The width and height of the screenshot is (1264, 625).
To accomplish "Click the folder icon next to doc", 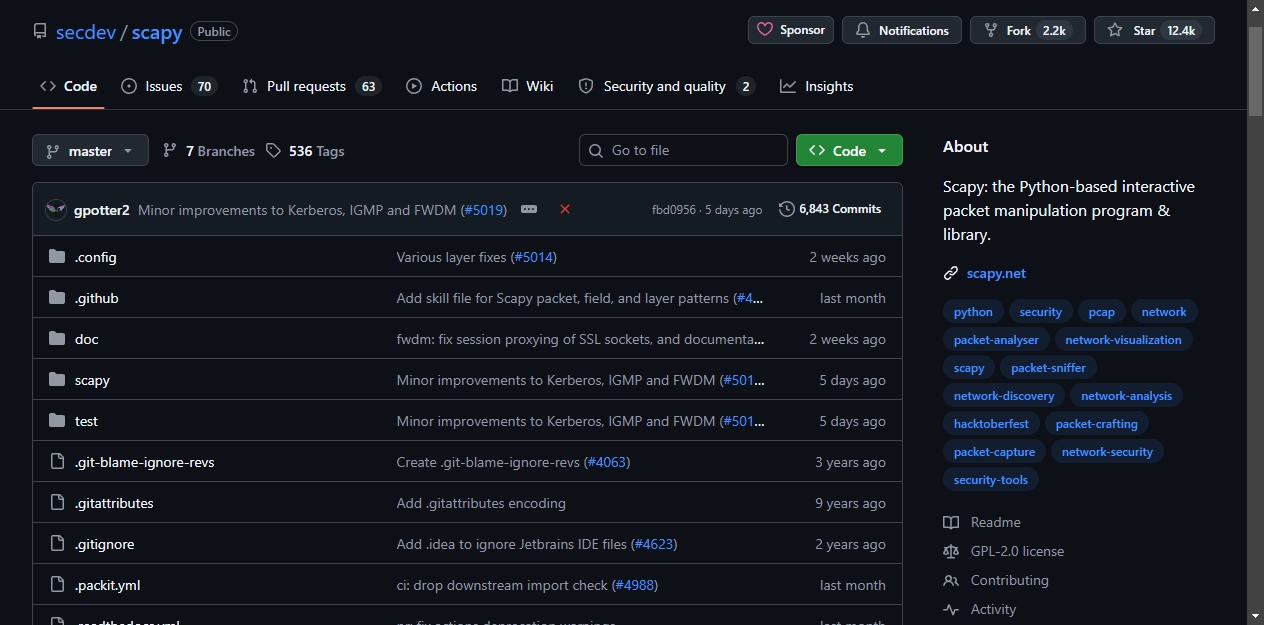I will tap(57, 339).
